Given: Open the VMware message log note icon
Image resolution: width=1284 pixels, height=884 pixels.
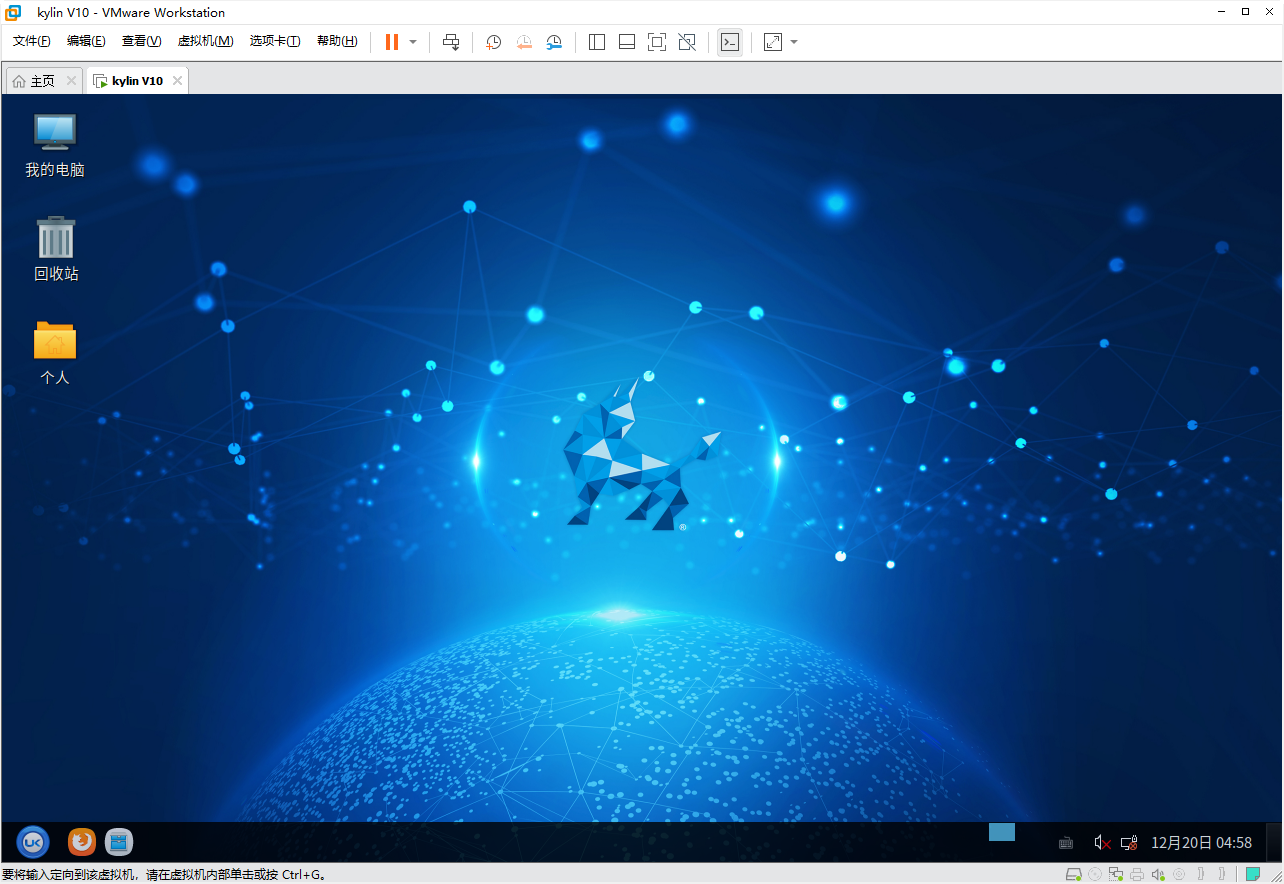Looking at the screenshot, I should pyautogui.click(x=1253, y=874).
